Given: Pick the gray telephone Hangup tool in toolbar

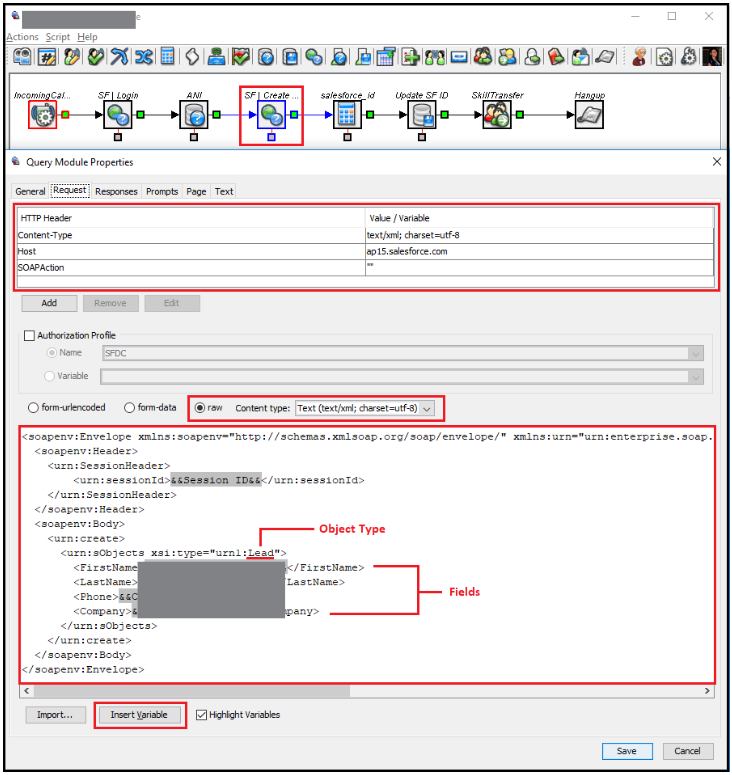Looking at the screenshot, I should coord(604,57).
